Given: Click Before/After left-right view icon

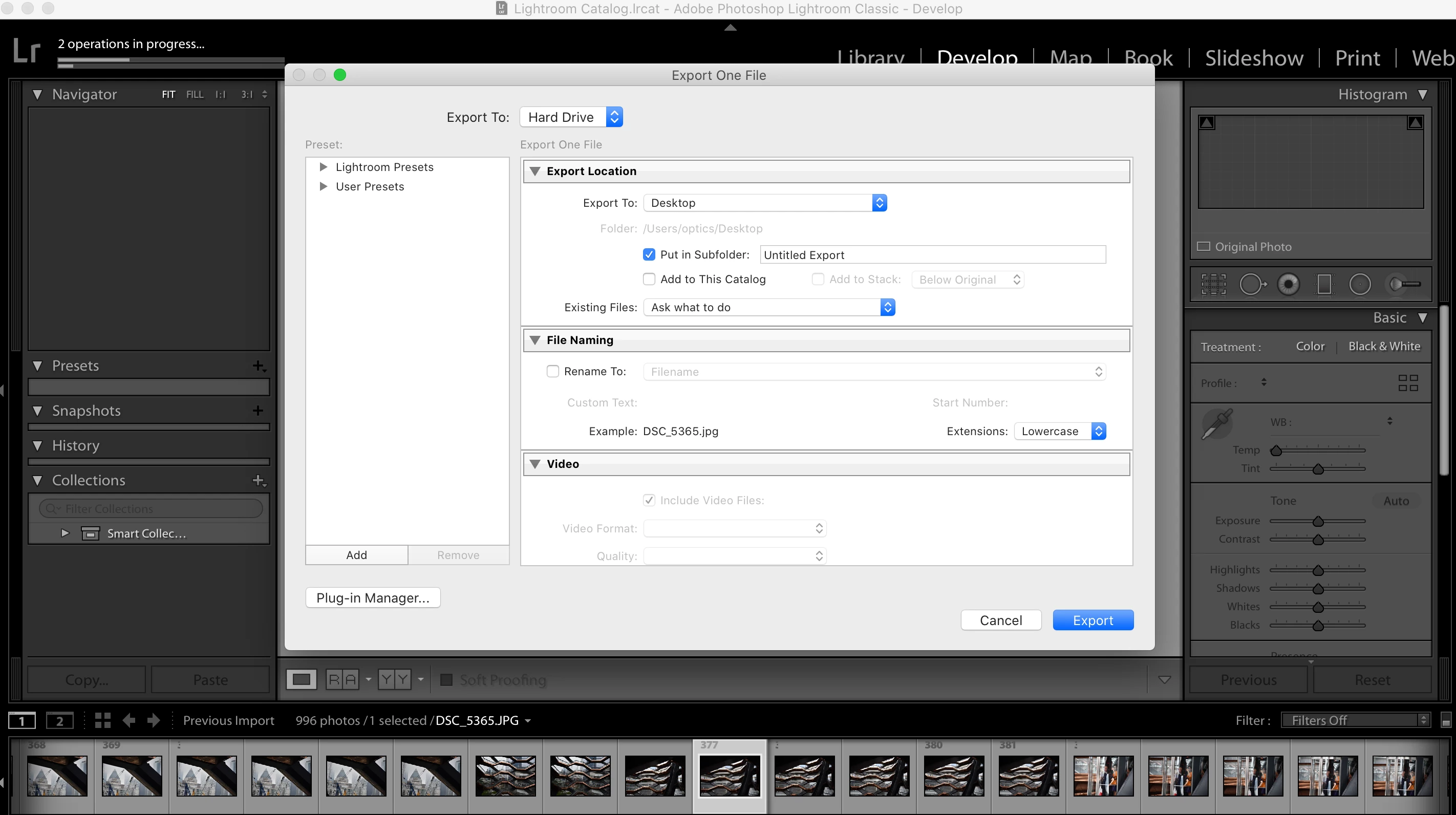Looking at the screenshot, I should click(x=342, y=679).
